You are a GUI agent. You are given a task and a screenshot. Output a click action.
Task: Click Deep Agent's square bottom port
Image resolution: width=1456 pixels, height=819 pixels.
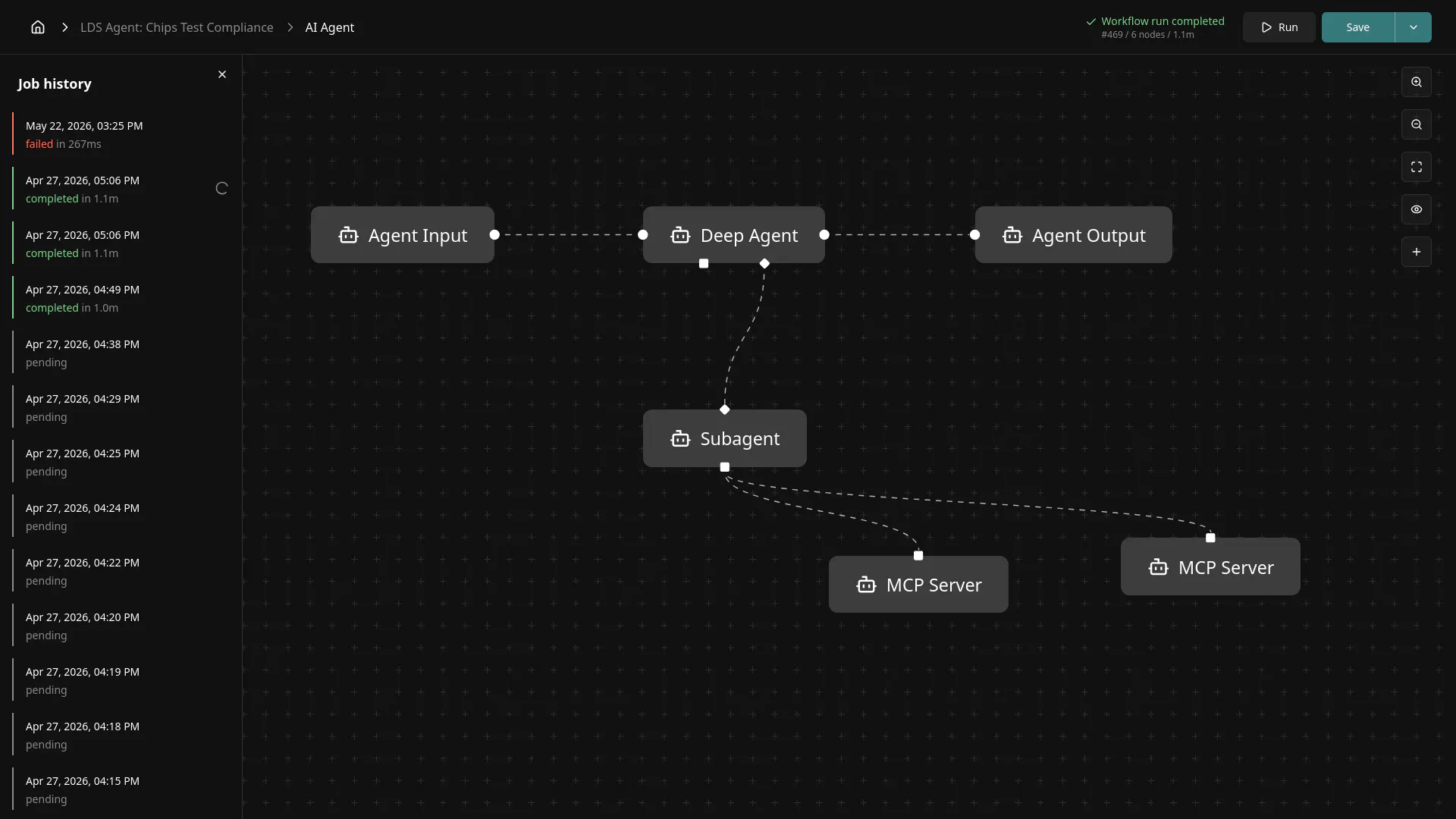pos(704,264)
